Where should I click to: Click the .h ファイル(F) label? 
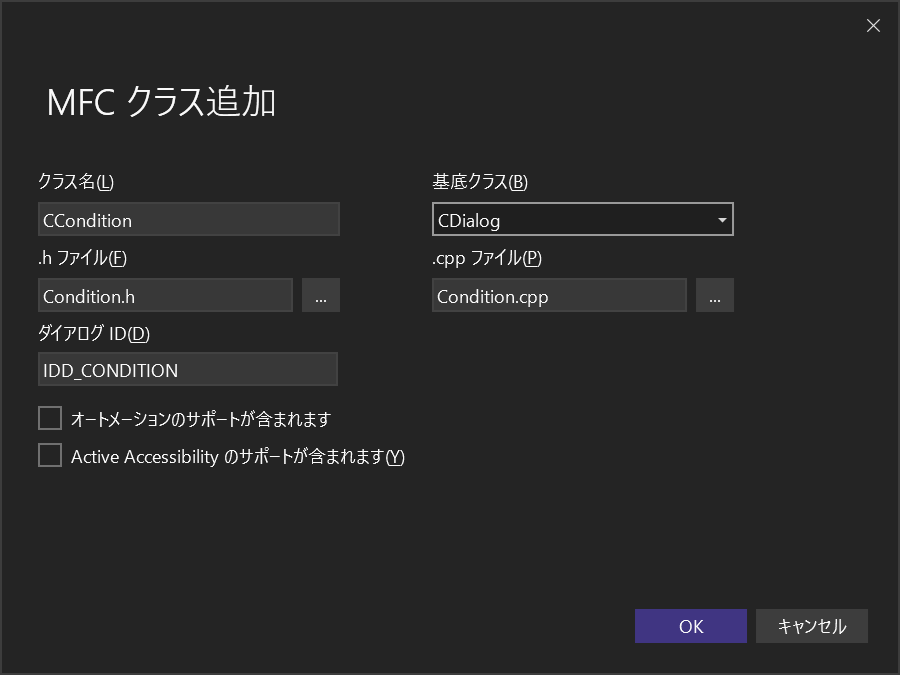[x=82, y=258]
